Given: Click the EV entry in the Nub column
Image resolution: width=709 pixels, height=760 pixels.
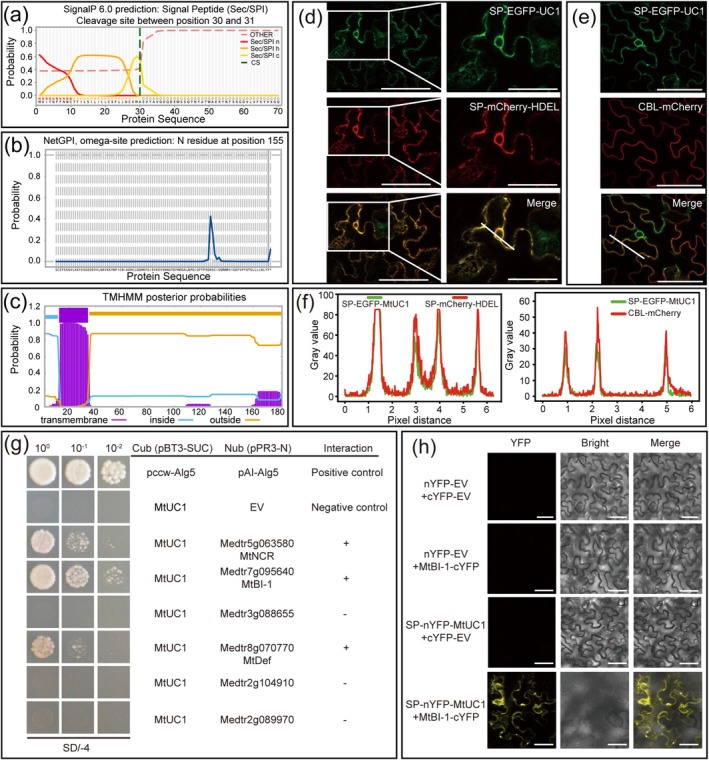Looking at the screenshot, I should [x=257, y=507].
